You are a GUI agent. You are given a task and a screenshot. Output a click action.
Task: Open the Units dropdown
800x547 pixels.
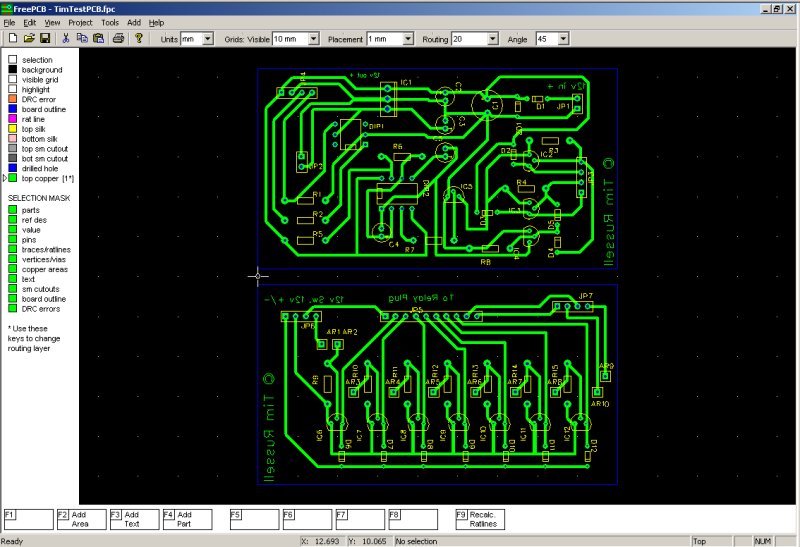coord(208,39)
